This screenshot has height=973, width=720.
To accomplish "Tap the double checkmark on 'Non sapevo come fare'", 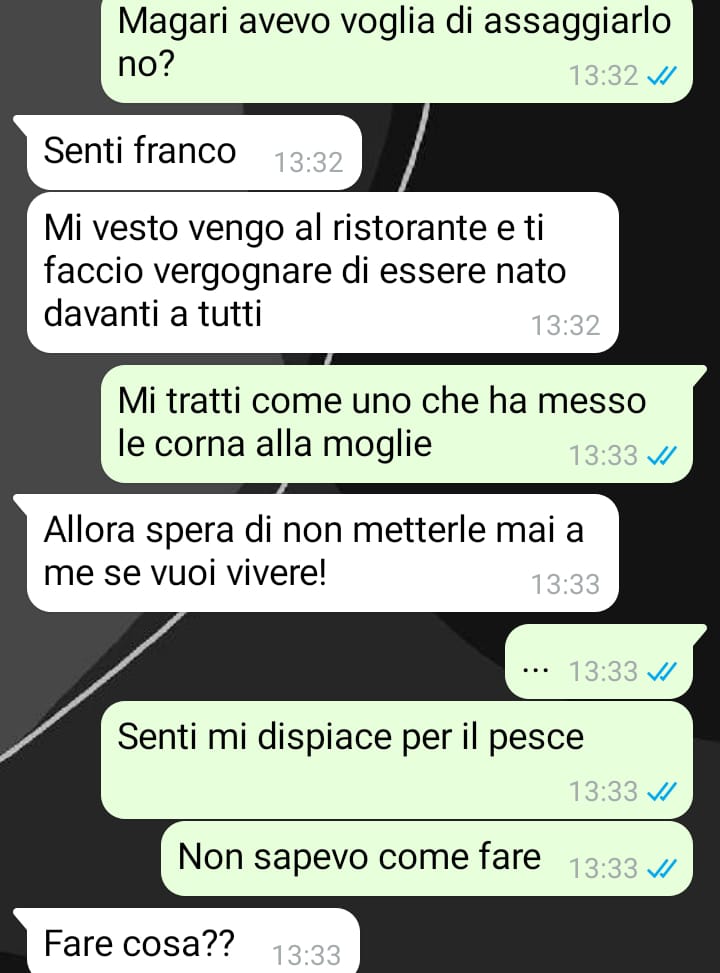I will (660, 868).
